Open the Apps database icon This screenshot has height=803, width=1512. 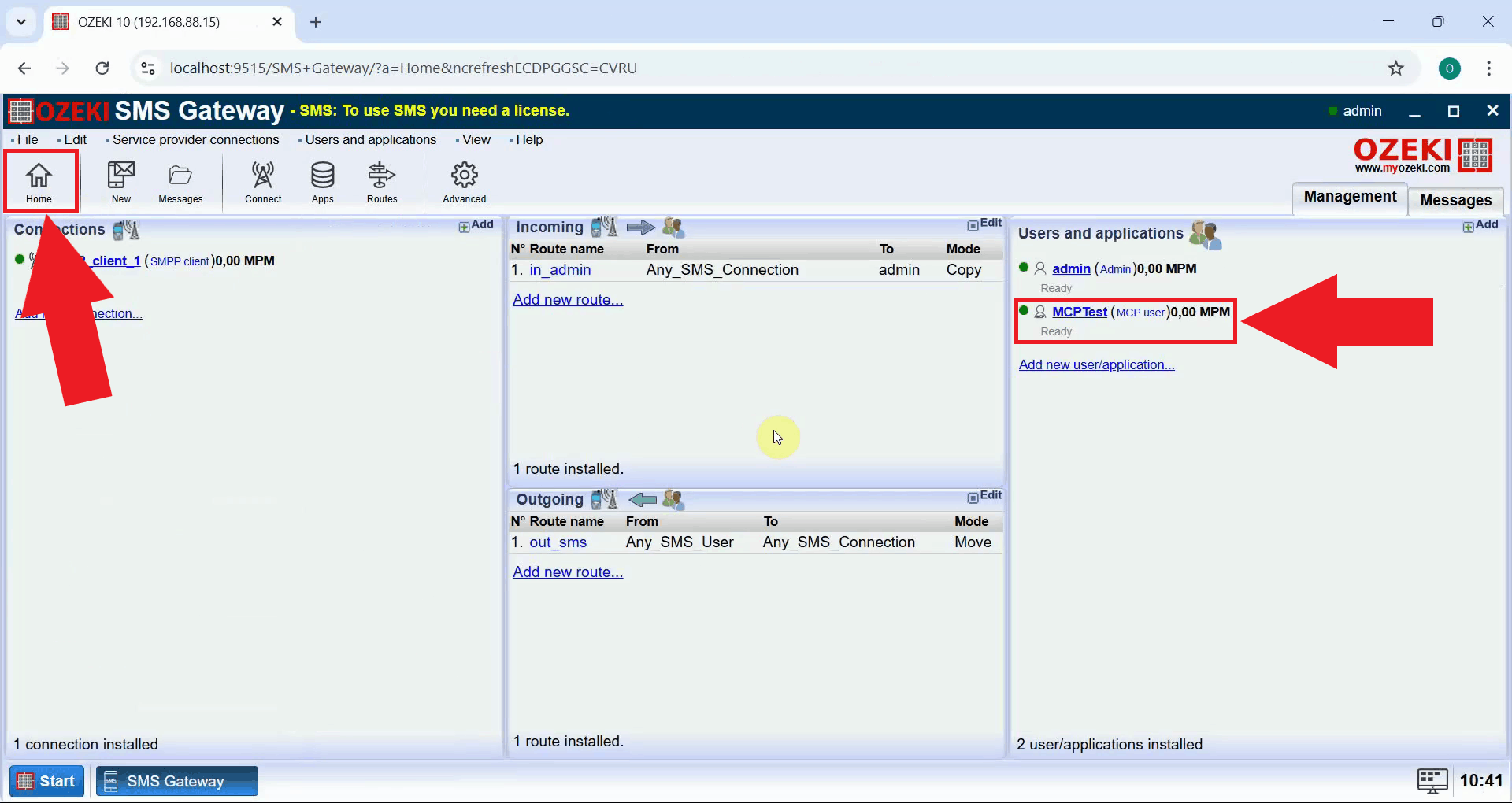click(x=322, y=182)
